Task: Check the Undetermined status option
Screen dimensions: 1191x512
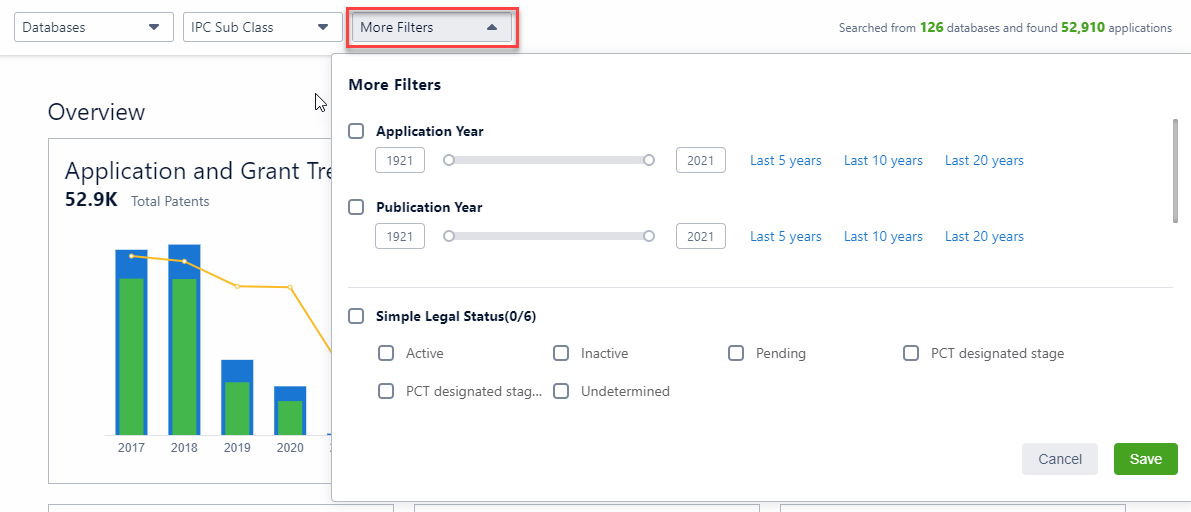Action: 561,391
